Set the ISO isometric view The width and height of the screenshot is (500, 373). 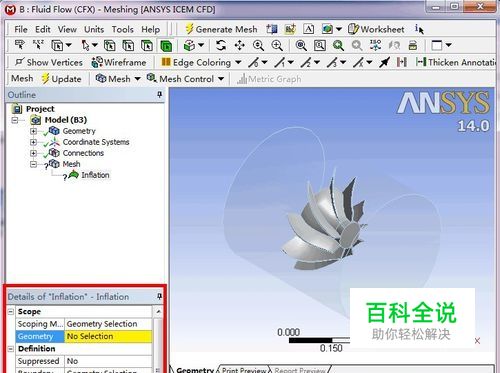376,45
